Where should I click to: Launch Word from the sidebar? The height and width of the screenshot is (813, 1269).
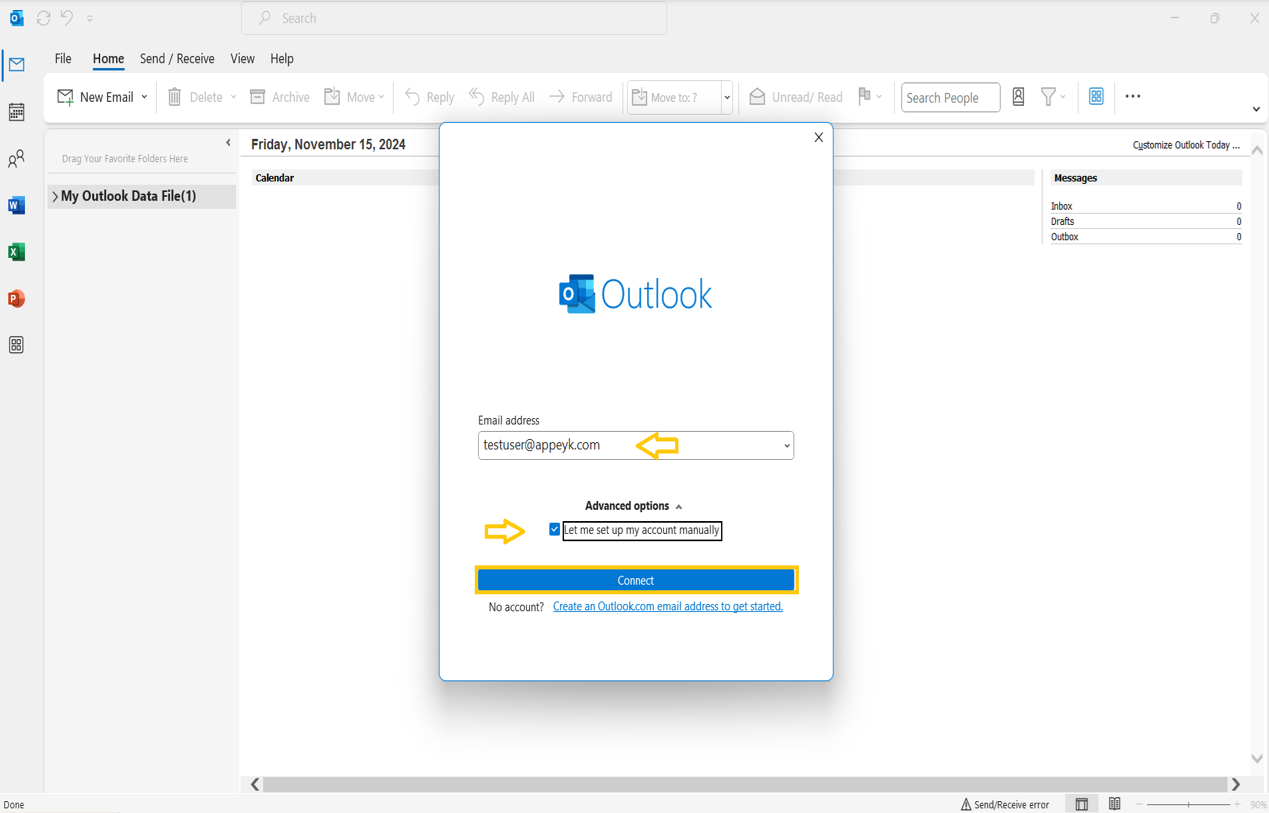pos(17,206)
